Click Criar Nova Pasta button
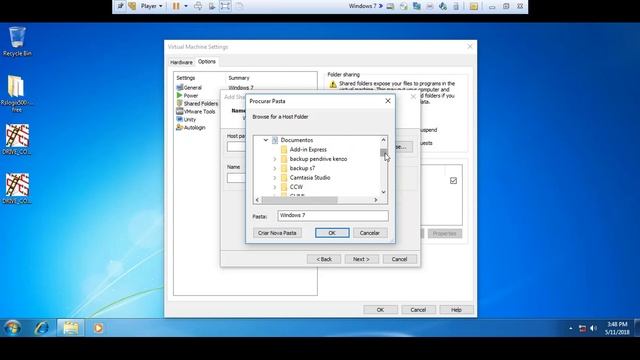Image resolution: width=640 pixels, height=360 pixels. tap(277, 233)
